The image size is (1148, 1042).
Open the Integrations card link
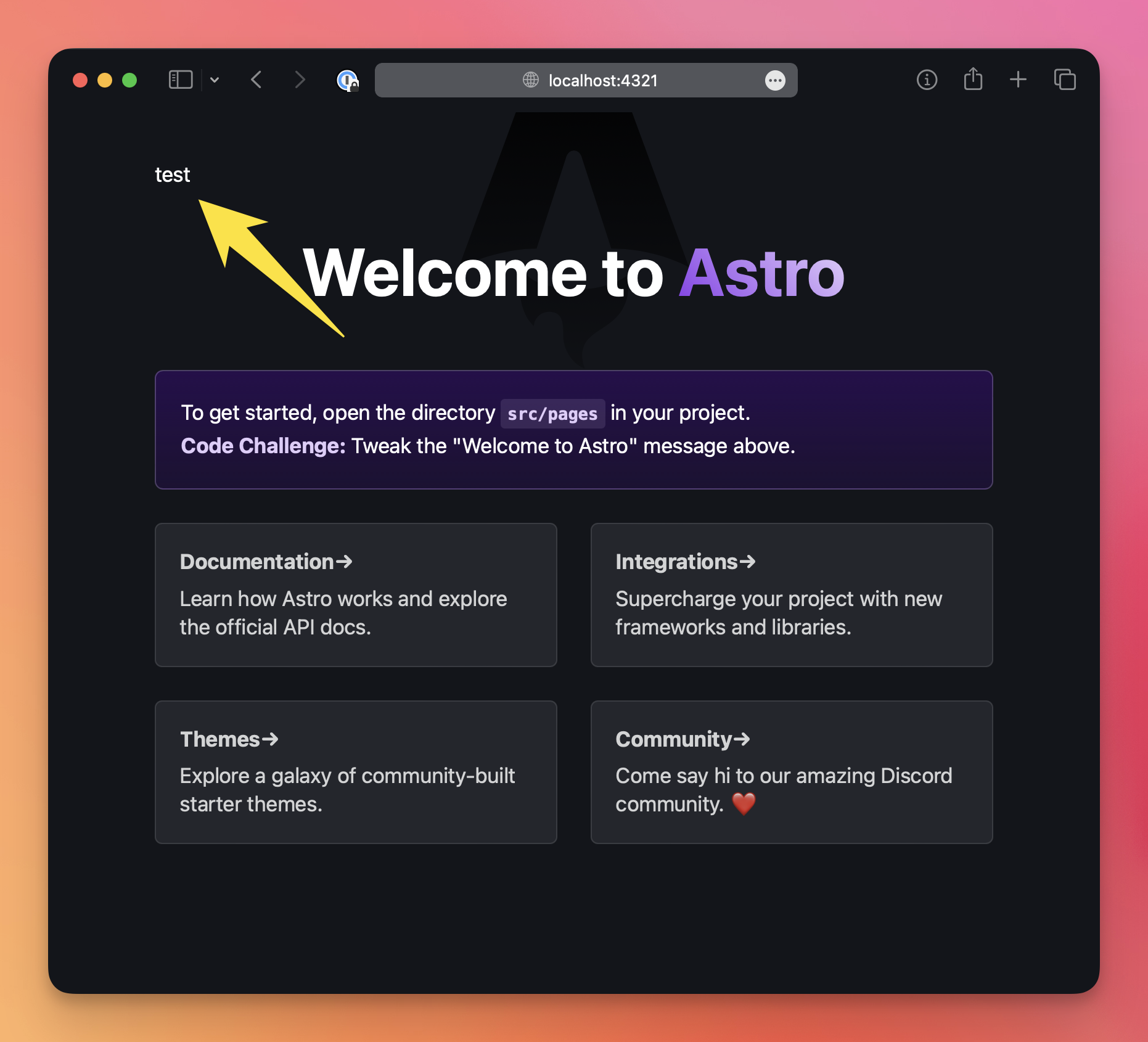pyautogui.click(x=791, y=594)
